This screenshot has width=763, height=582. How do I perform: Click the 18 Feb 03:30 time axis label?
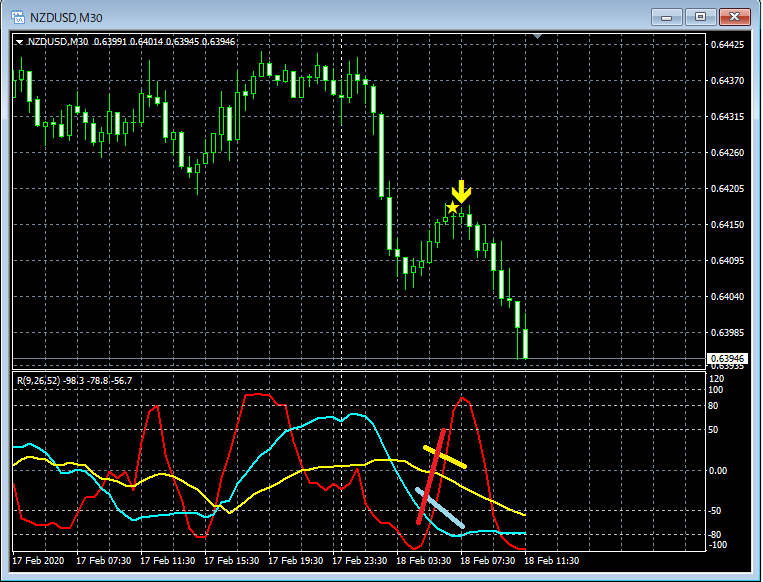(x=423, y=561)
